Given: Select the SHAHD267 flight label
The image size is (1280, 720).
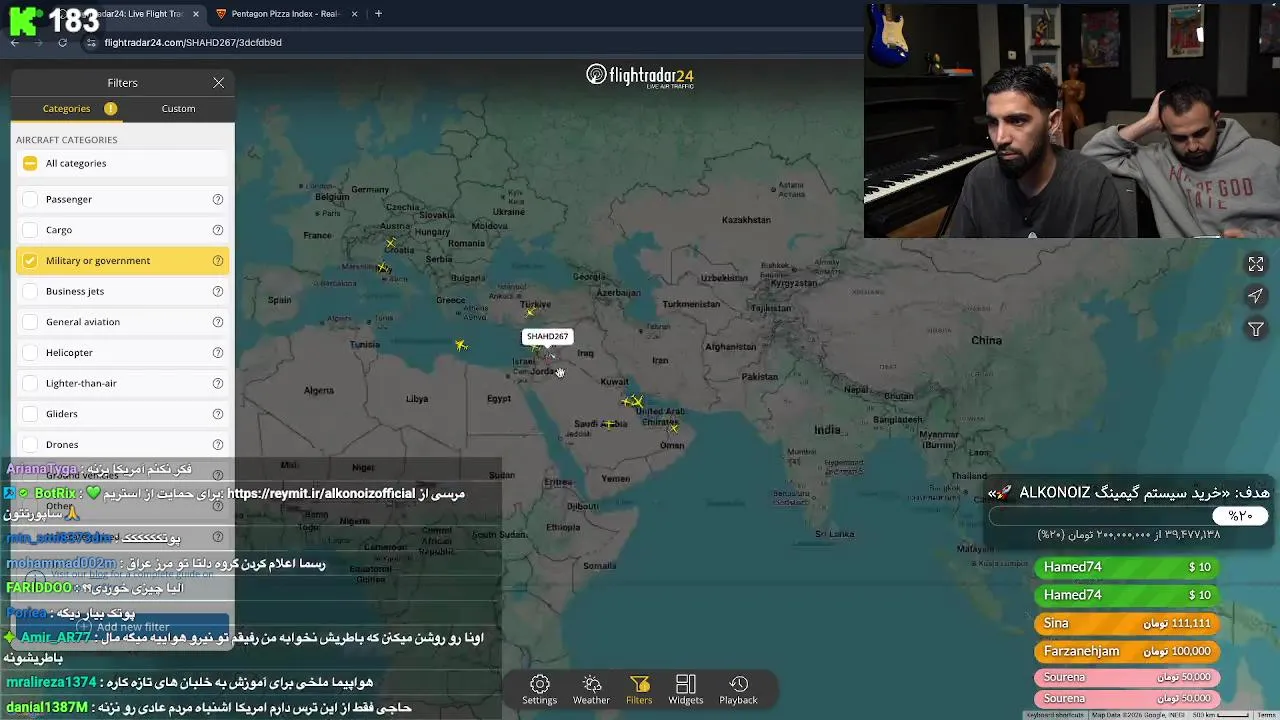Looking at the screenshot, I should [547, 336].
